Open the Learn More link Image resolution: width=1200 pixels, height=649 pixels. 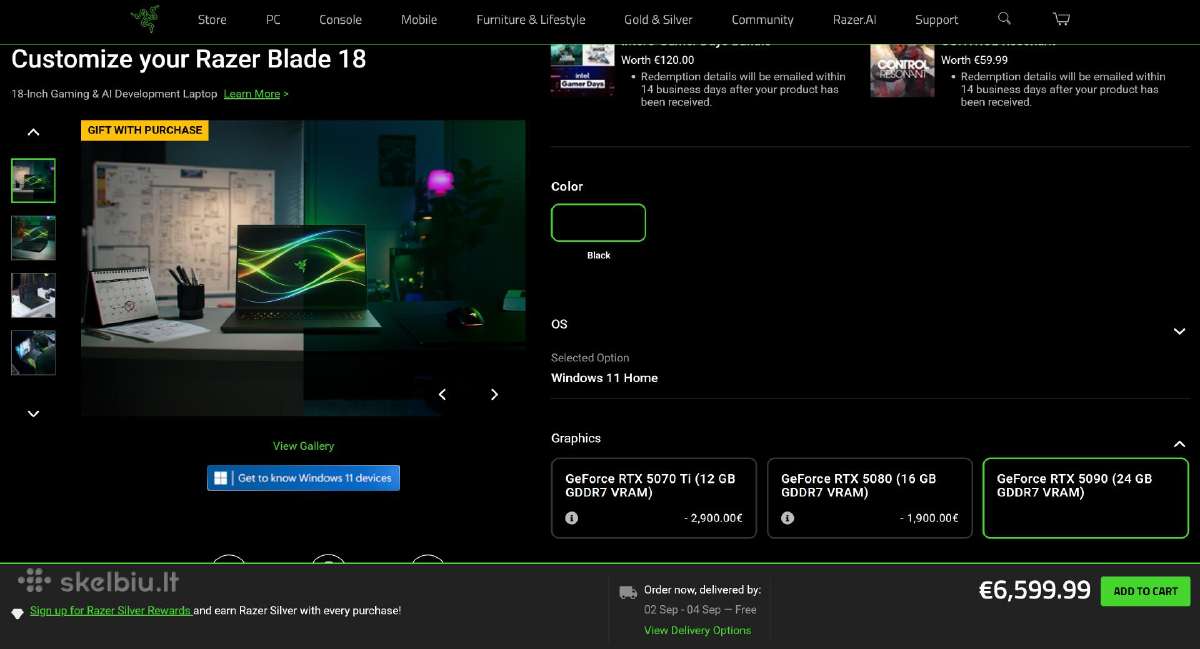252,94
